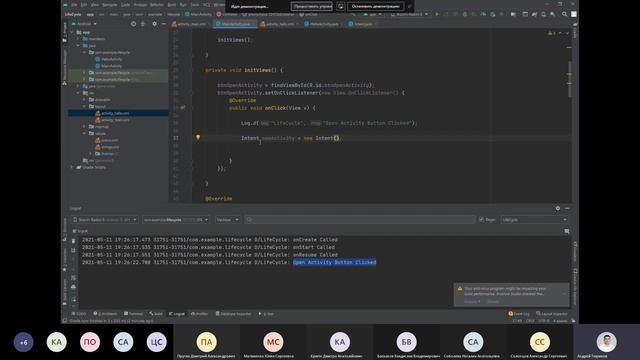The image size is (640, 360).
Task: Switch to activity_main.xml editor tab
Action: [191, 24]
